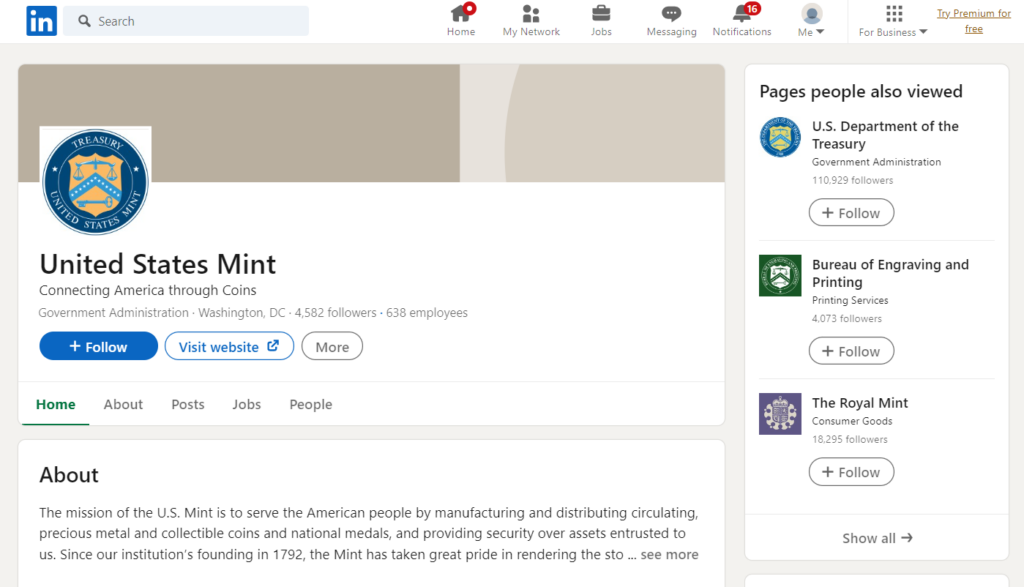Expand the For Business menu
Viewport: 1024px width, 587px height.
pos(893,21)
